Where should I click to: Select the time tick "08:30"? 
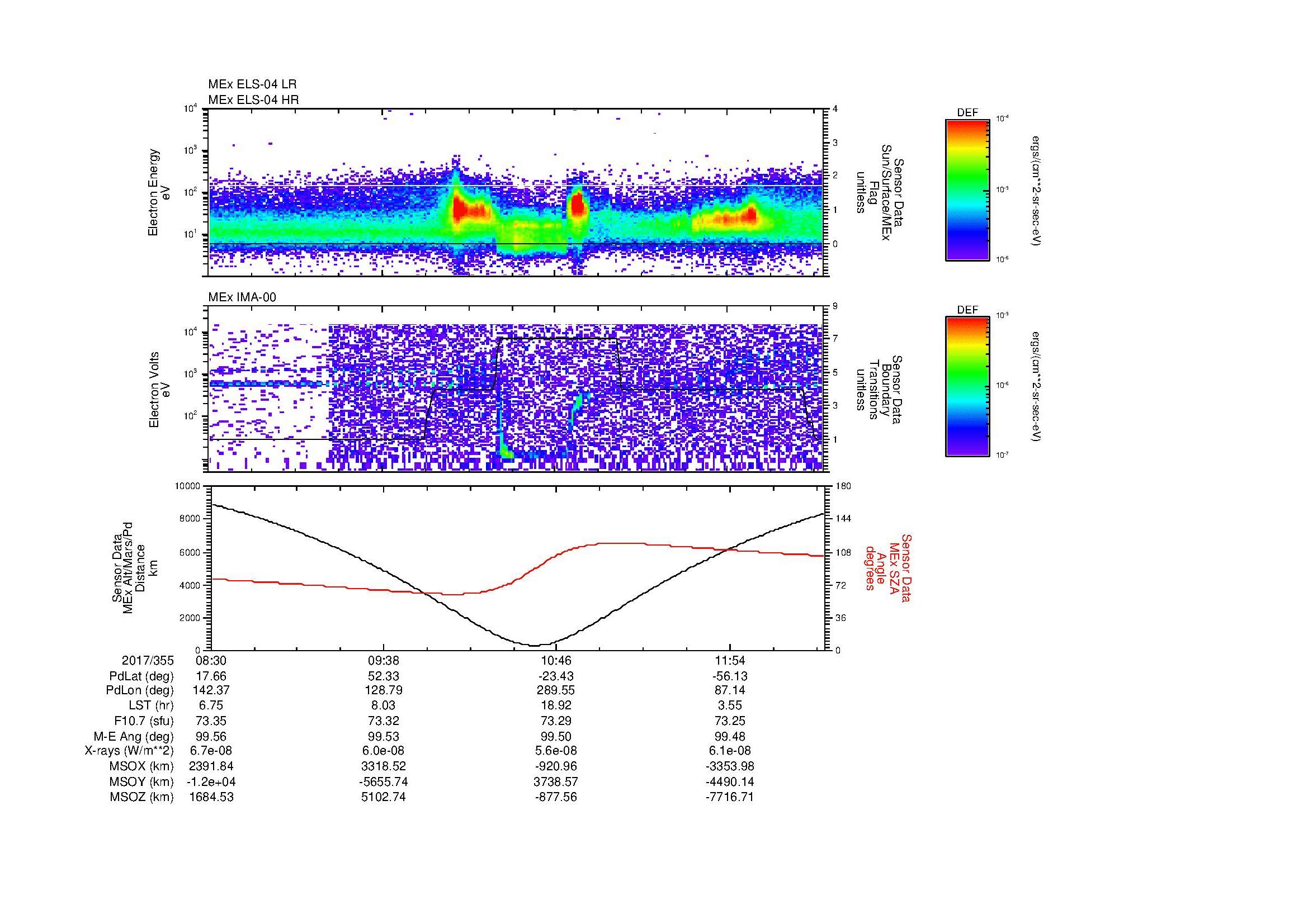[x=211, y=660]
